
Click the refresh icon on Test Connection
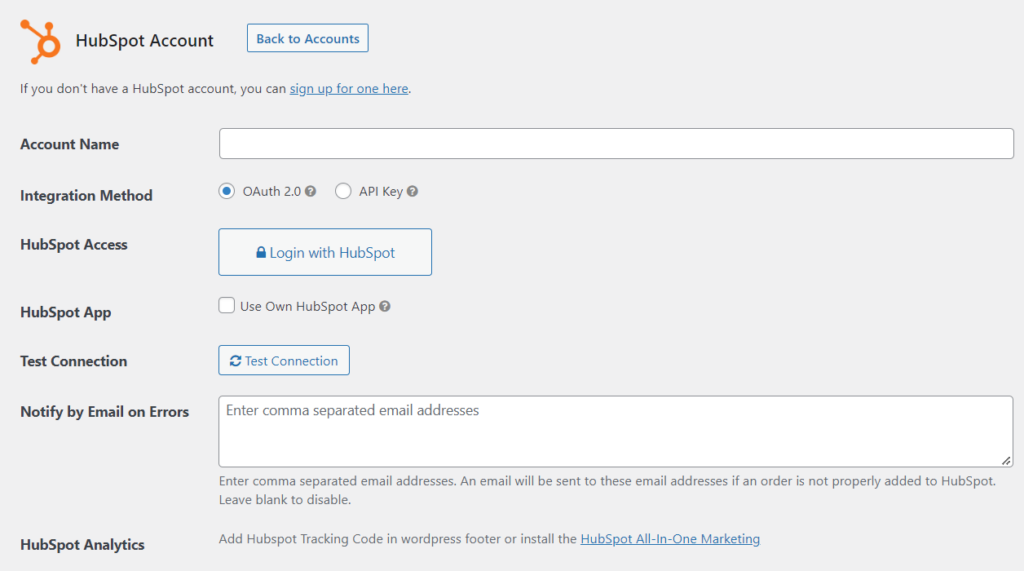coord(236,361)
